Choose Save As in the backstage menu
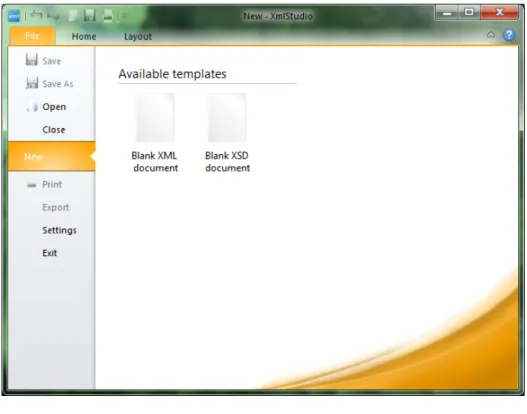This screenshot has width=527, height=414. (x=51, y=84)
